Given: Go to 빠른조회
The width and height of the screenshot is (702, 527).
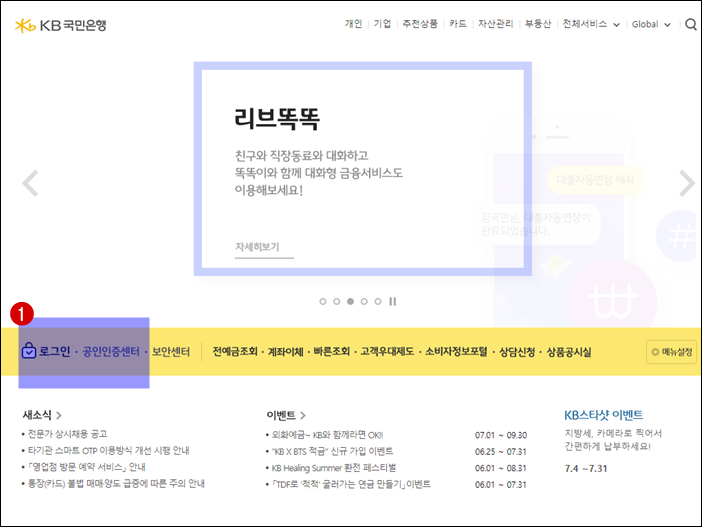Looking at the screenshot, I should tap(331, 351).
